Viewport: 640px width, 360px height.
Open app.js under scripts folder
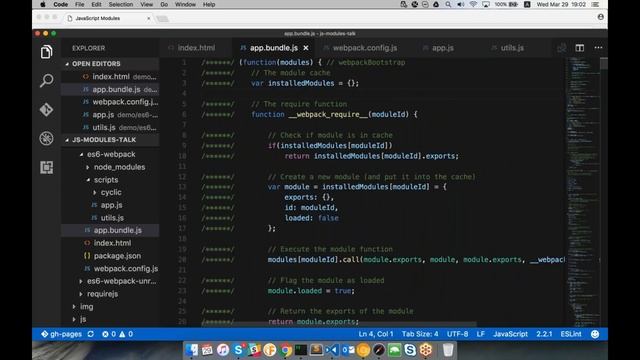click(x=110, y=205)
